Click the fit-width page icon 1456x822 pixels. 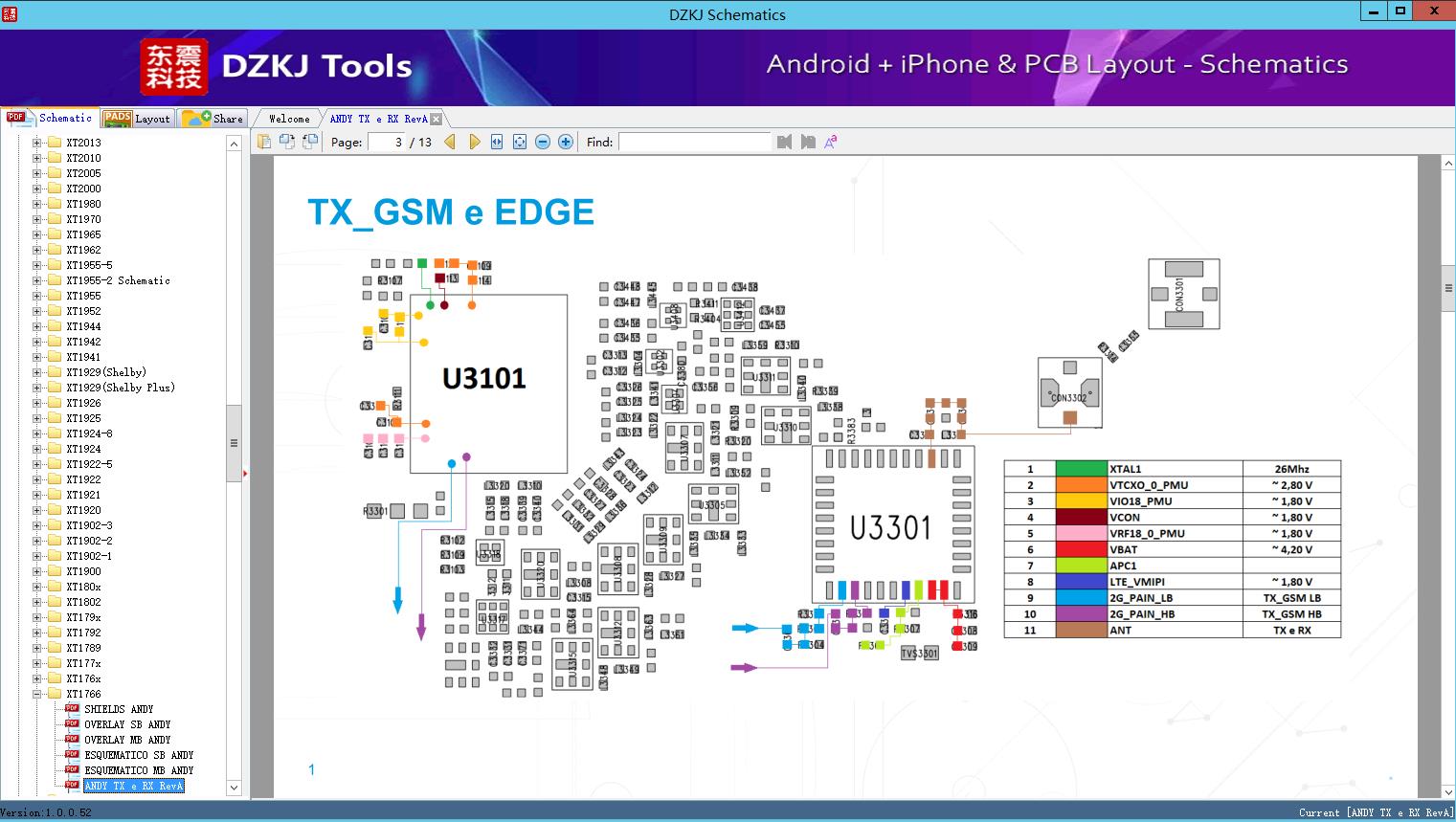pos(497,142)
